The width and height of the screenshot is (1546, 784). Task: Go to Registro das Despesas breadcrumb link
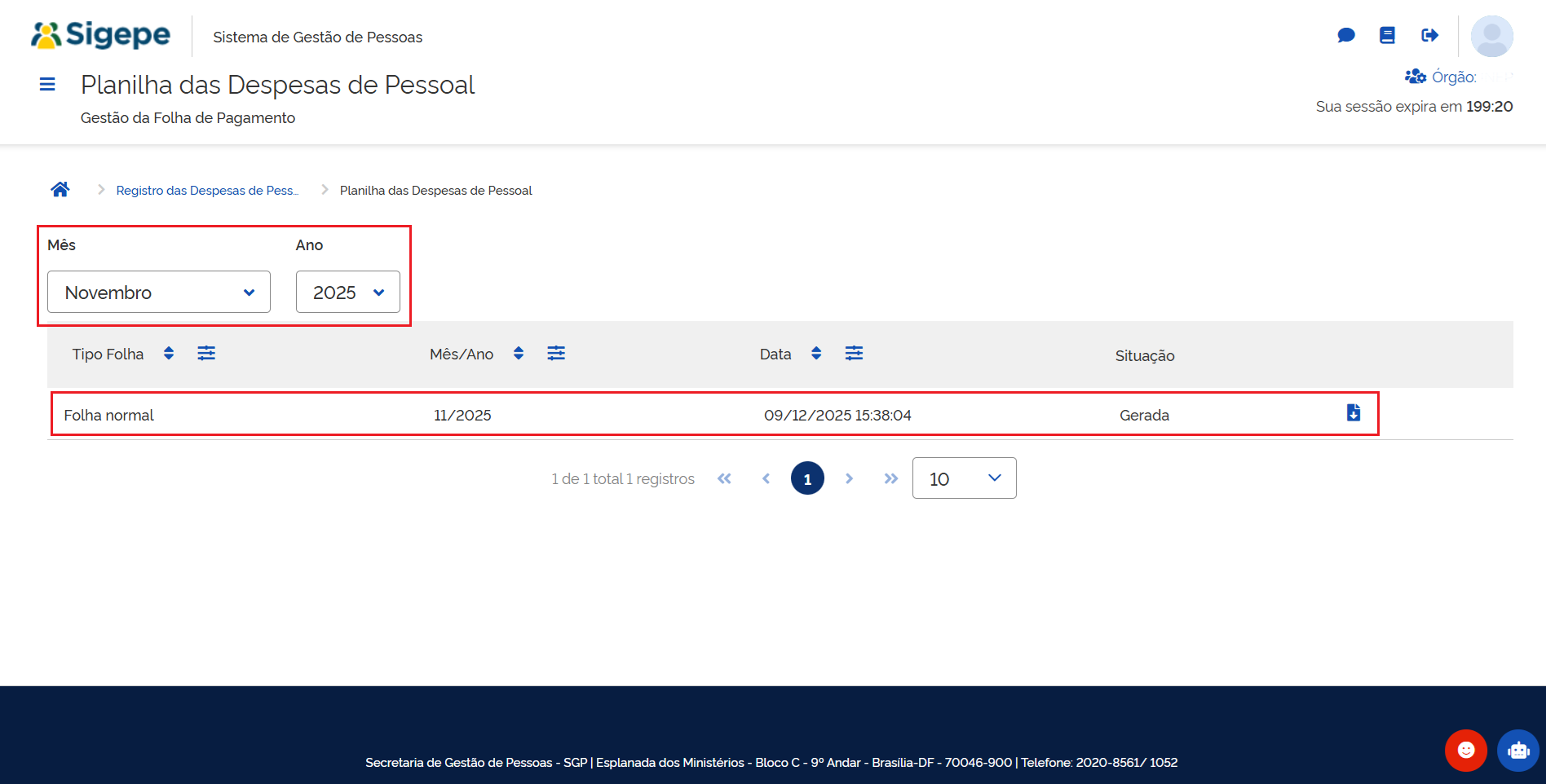click(207, 190)
